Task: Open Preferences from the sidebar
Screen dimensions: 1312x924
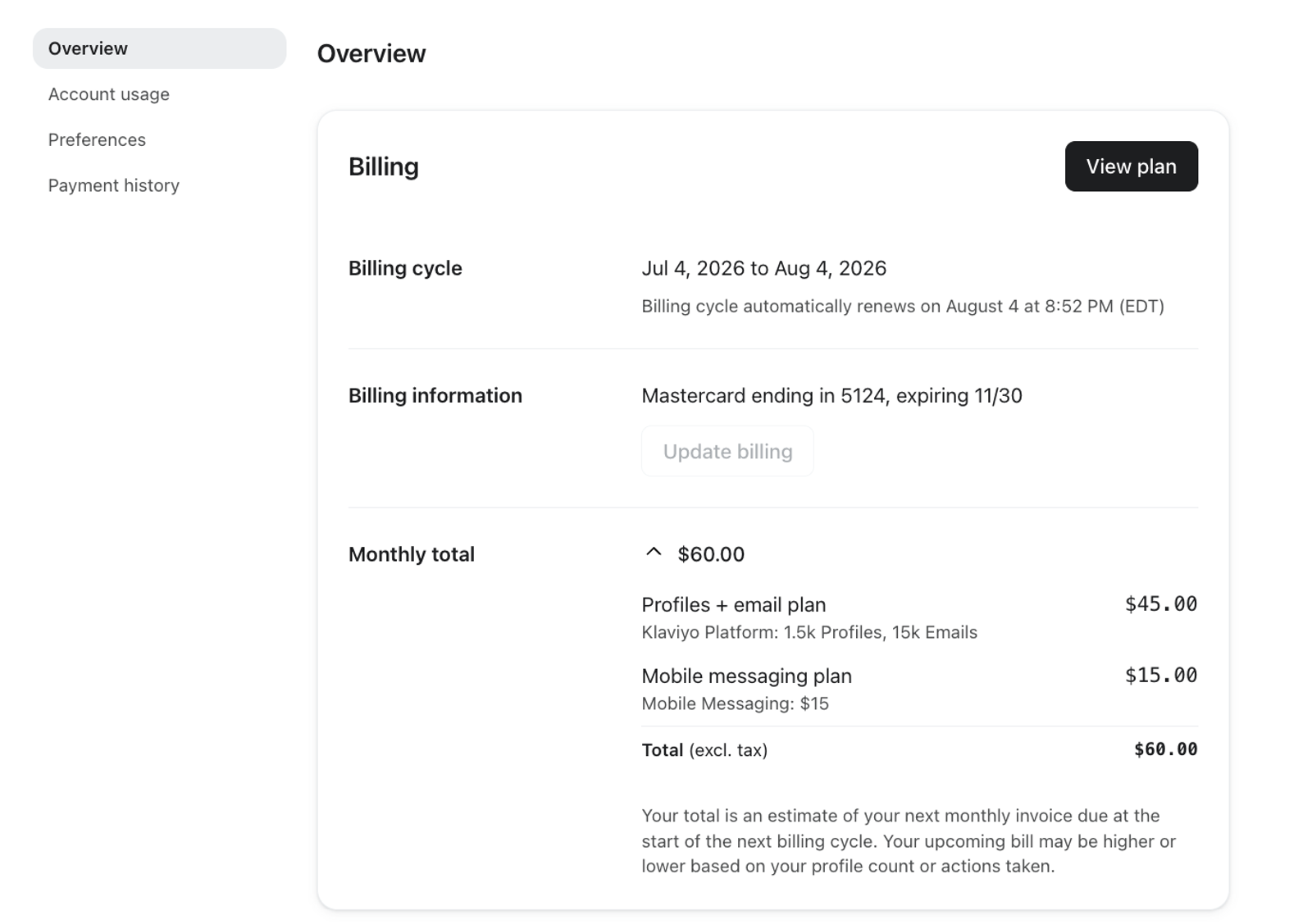Action: 97,140
